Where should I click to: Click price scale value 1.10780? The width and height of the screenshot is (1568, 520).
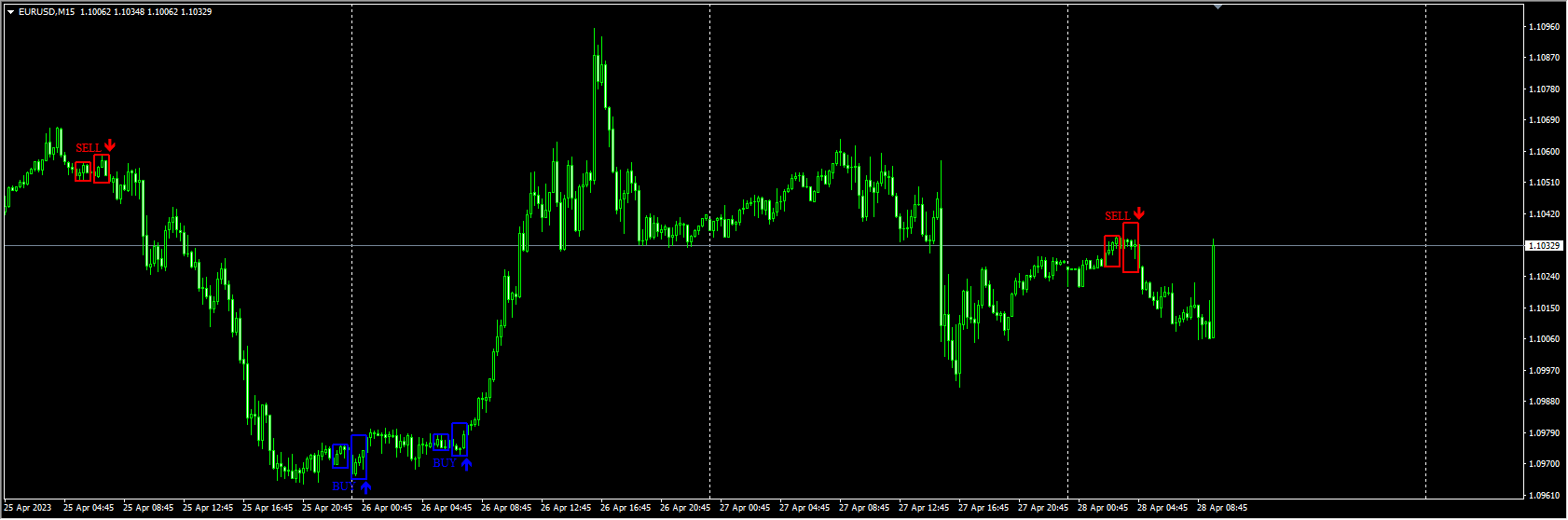point(1545,89)
